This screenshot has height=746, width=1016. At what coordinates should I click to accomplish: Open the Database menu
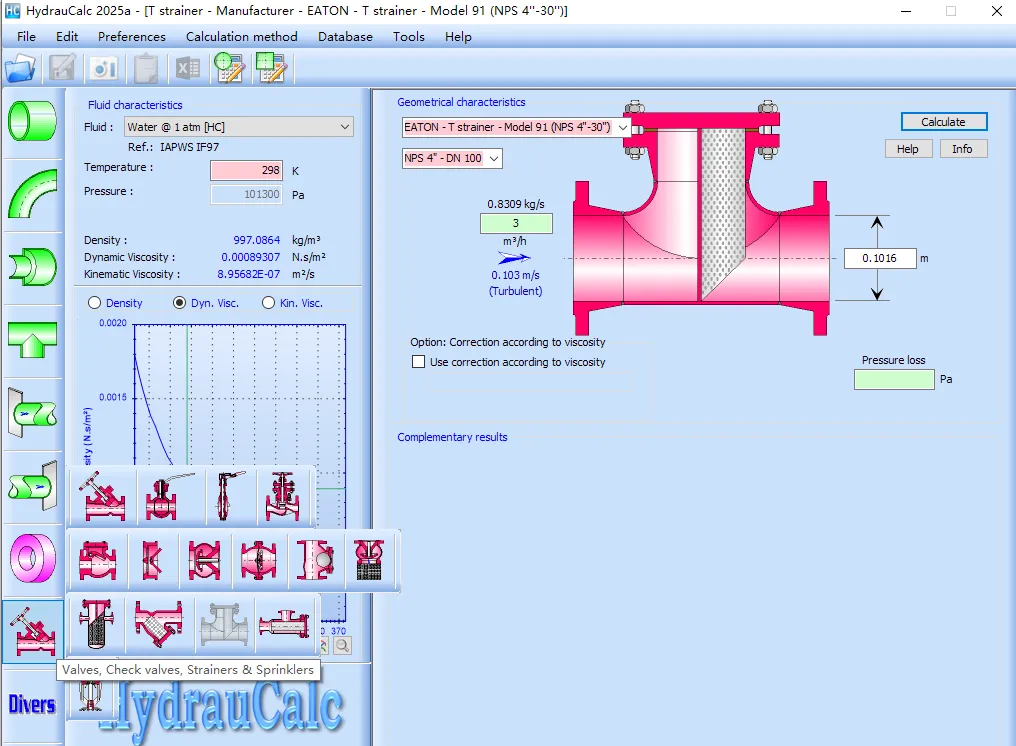point(345,36)
